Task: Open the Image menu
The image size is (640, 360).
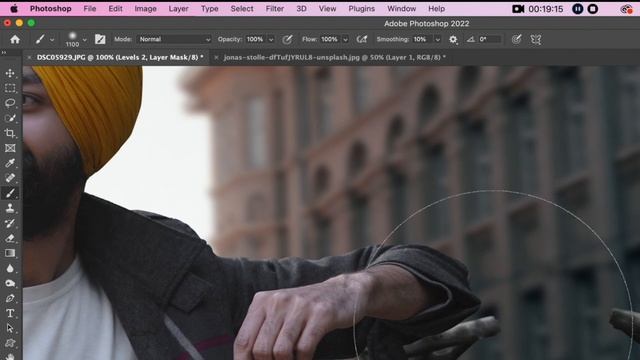Action: 145,9
